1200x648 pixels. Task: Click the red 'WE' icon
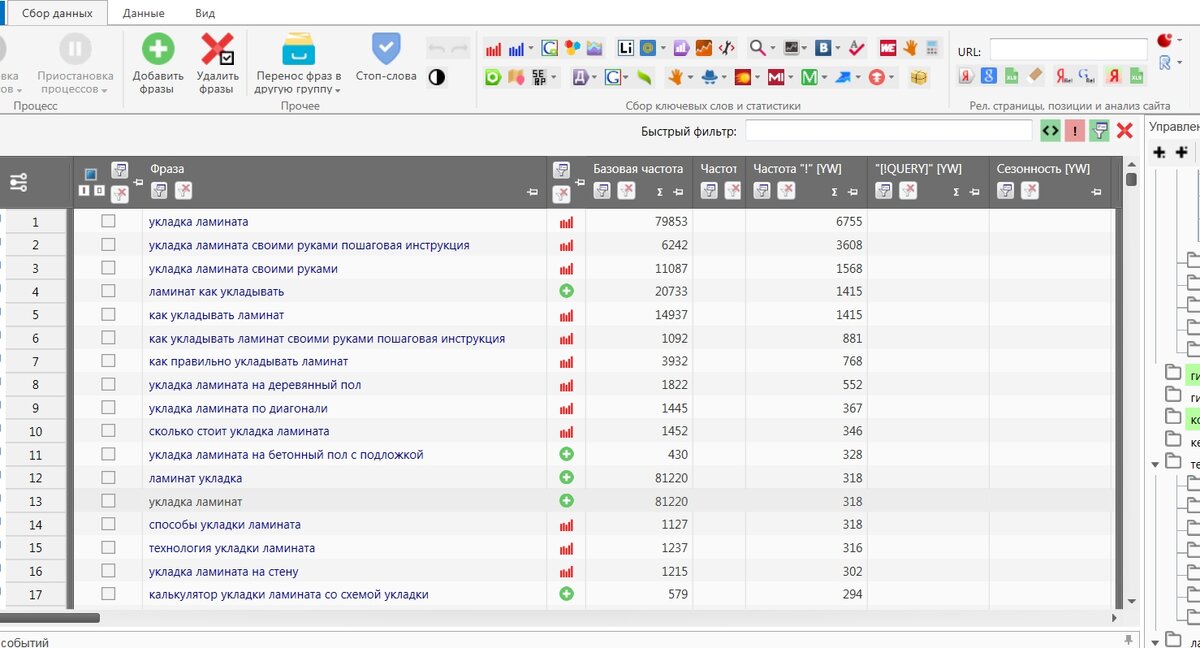tap(888, 48)
